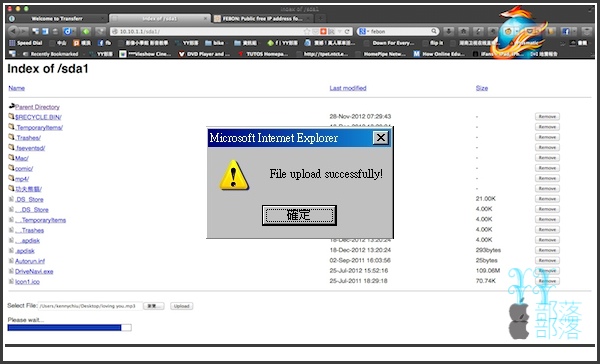Open the How Online Edu... bookmark
The width and height of the screenshot is (600, 364).
(439, 54)
